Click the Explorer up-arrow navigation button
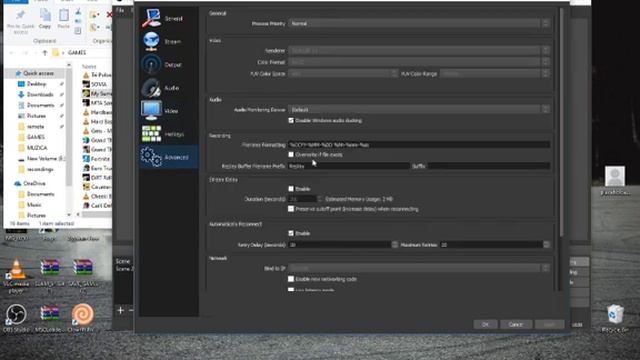Screen dimensions: 640x360 coord(45,53)
